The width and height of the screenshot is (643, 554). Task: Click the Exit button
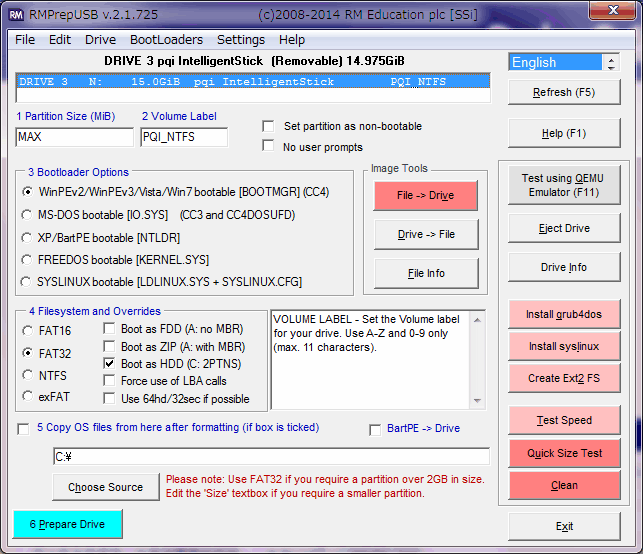[x=564, y=526]
